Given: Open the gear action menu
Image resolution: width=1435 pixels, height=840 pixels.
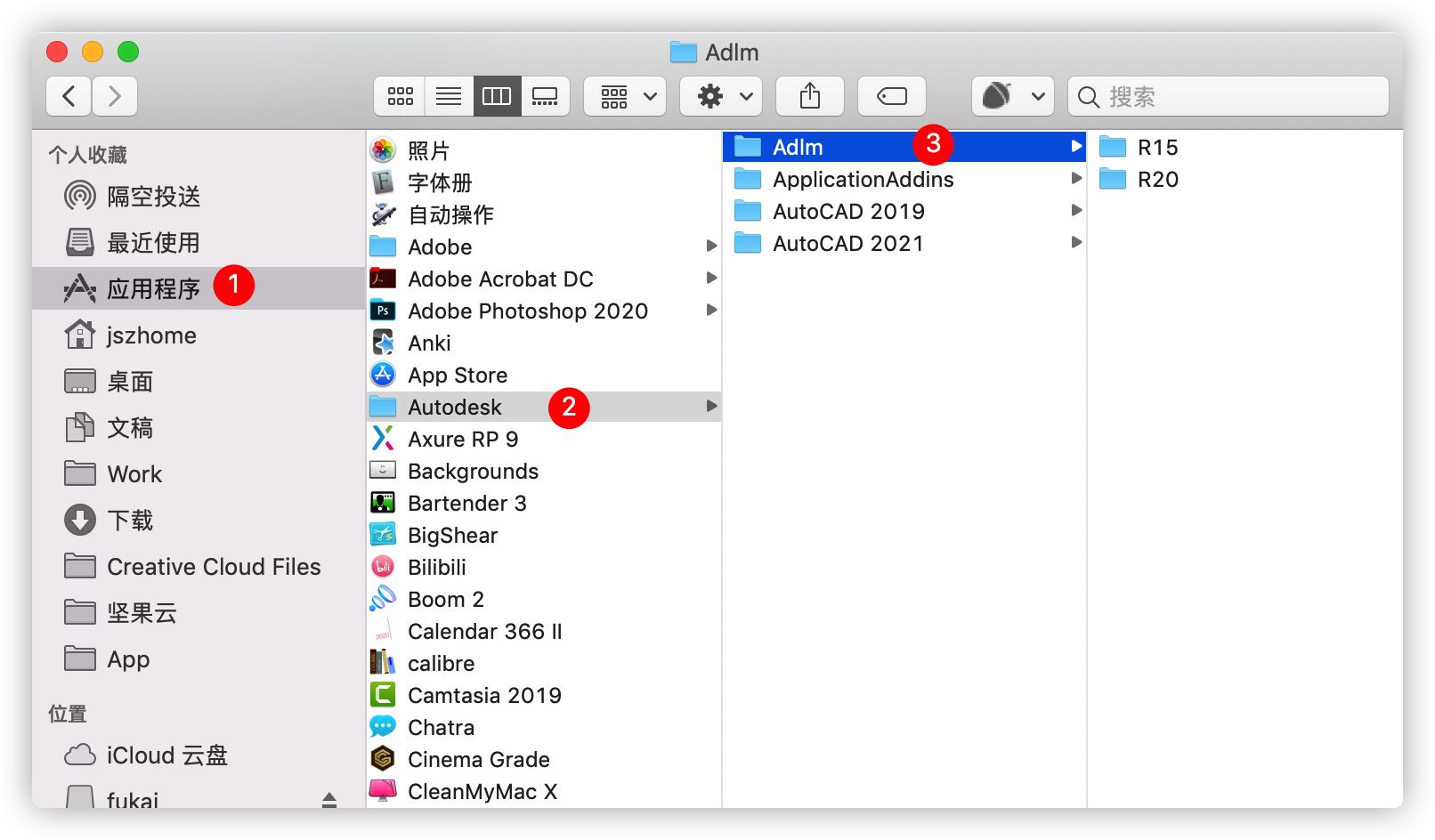Looking at the screenshot, I should tap(721, 96).
